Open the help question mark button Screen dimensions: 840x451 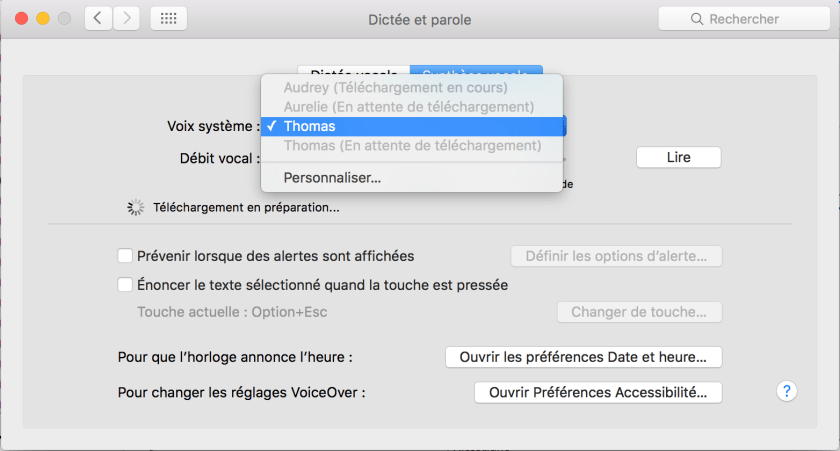point(787,391)
